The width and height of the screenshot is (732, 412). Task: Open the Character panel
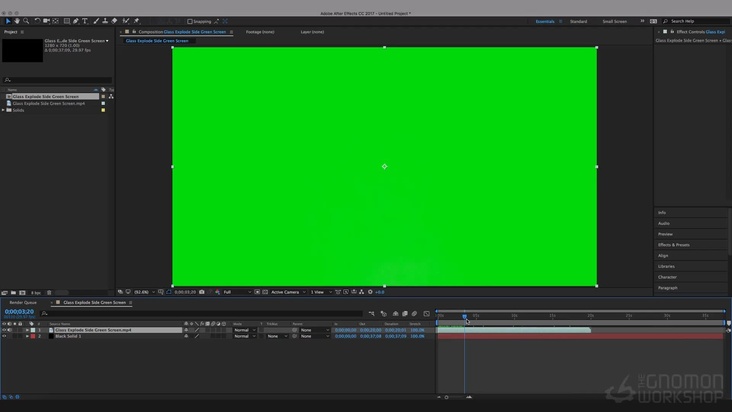[667, 277]
